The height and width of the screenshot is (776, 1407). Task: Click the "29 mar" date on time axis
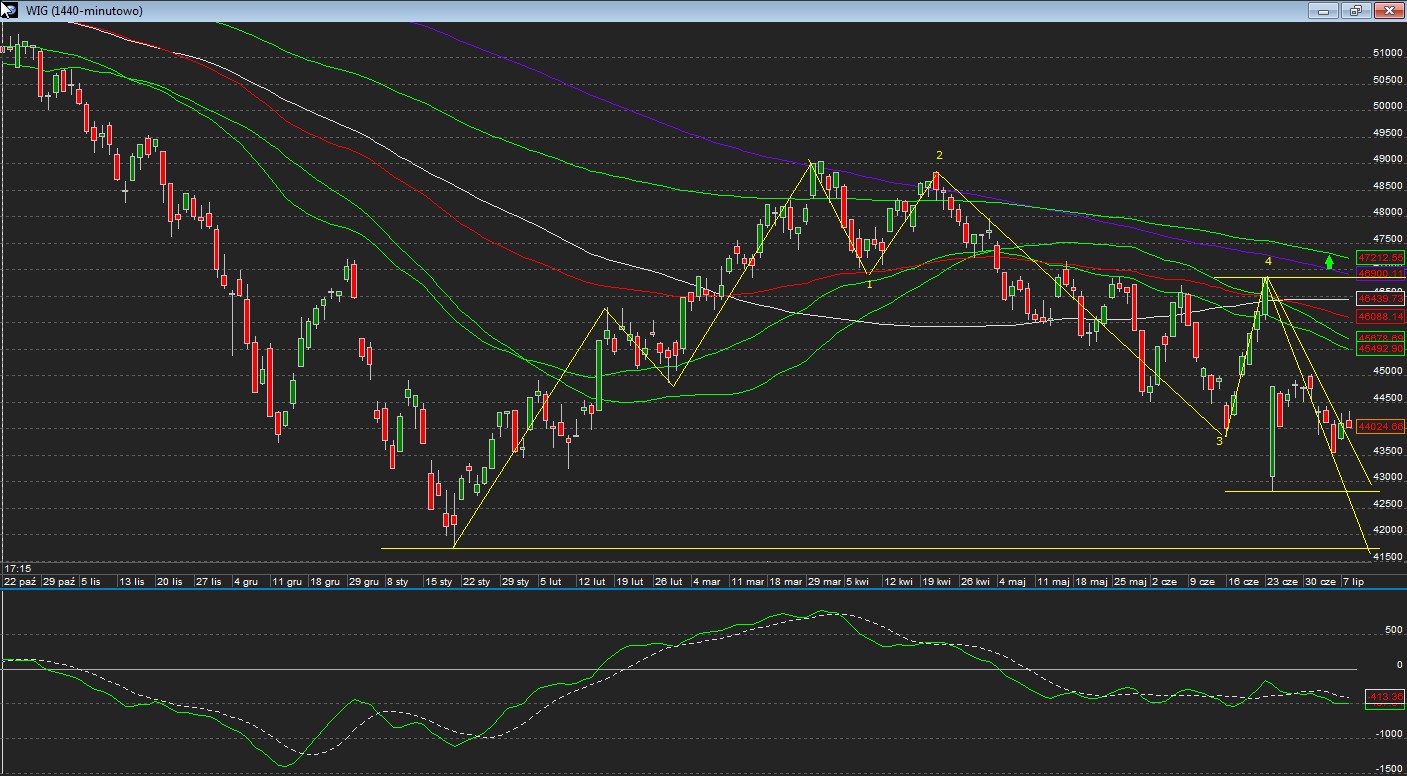coord(823,581)
